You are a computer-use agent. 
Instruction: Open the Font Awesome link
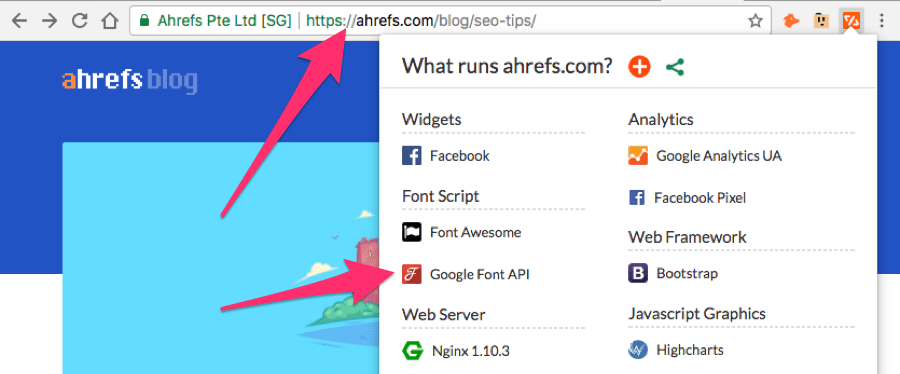click(x=475, y=232)
